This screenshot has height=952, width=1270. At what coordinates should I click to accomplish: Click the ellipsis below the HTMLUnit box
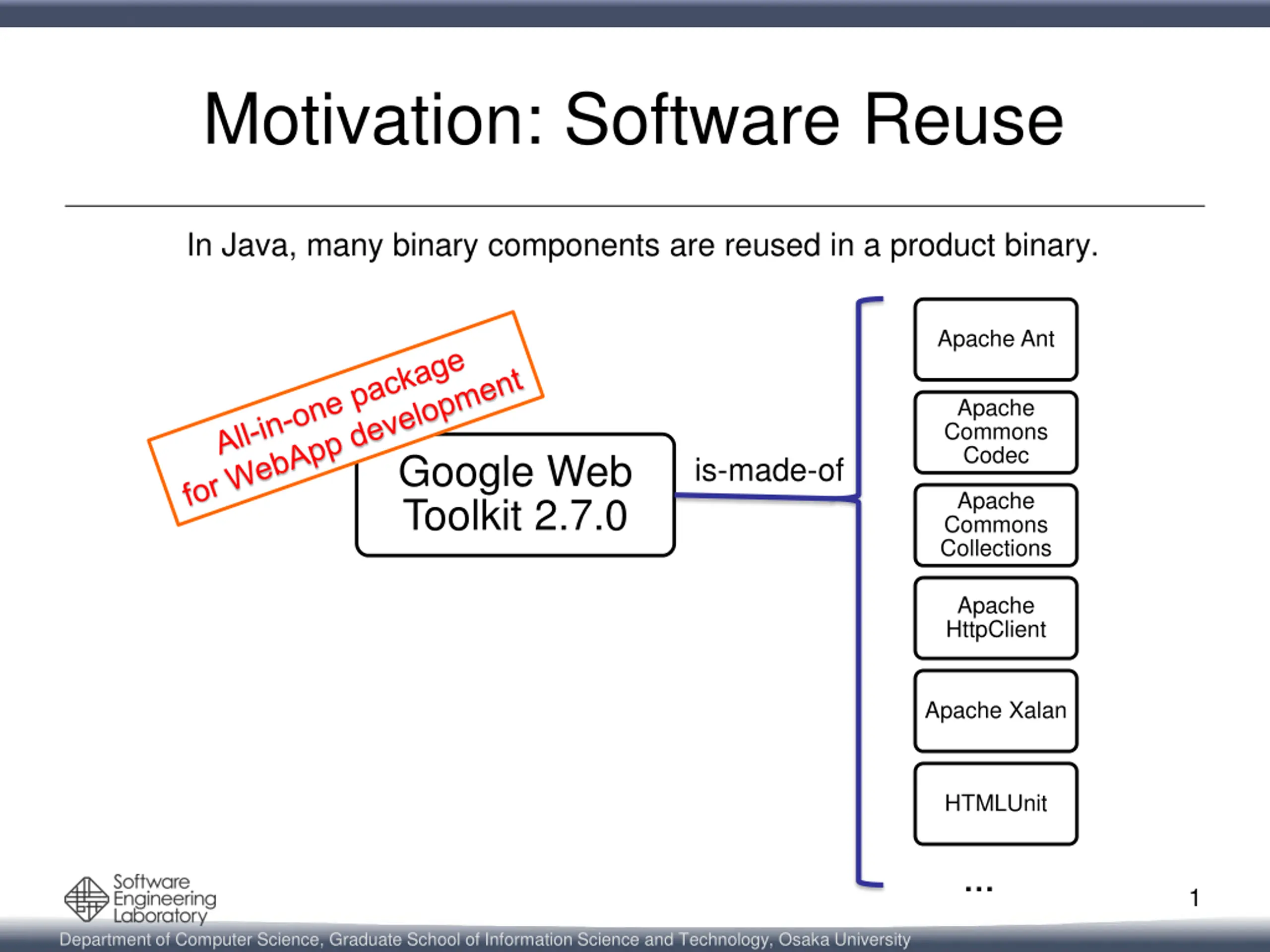pos(979,890)
